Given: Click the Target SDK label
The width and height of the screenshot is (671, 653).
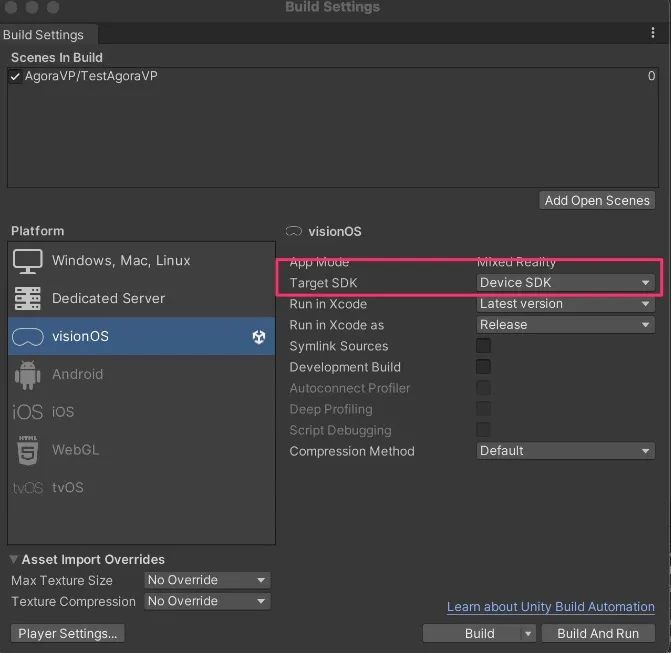Looking at the screenshot, I should [323, 283].
